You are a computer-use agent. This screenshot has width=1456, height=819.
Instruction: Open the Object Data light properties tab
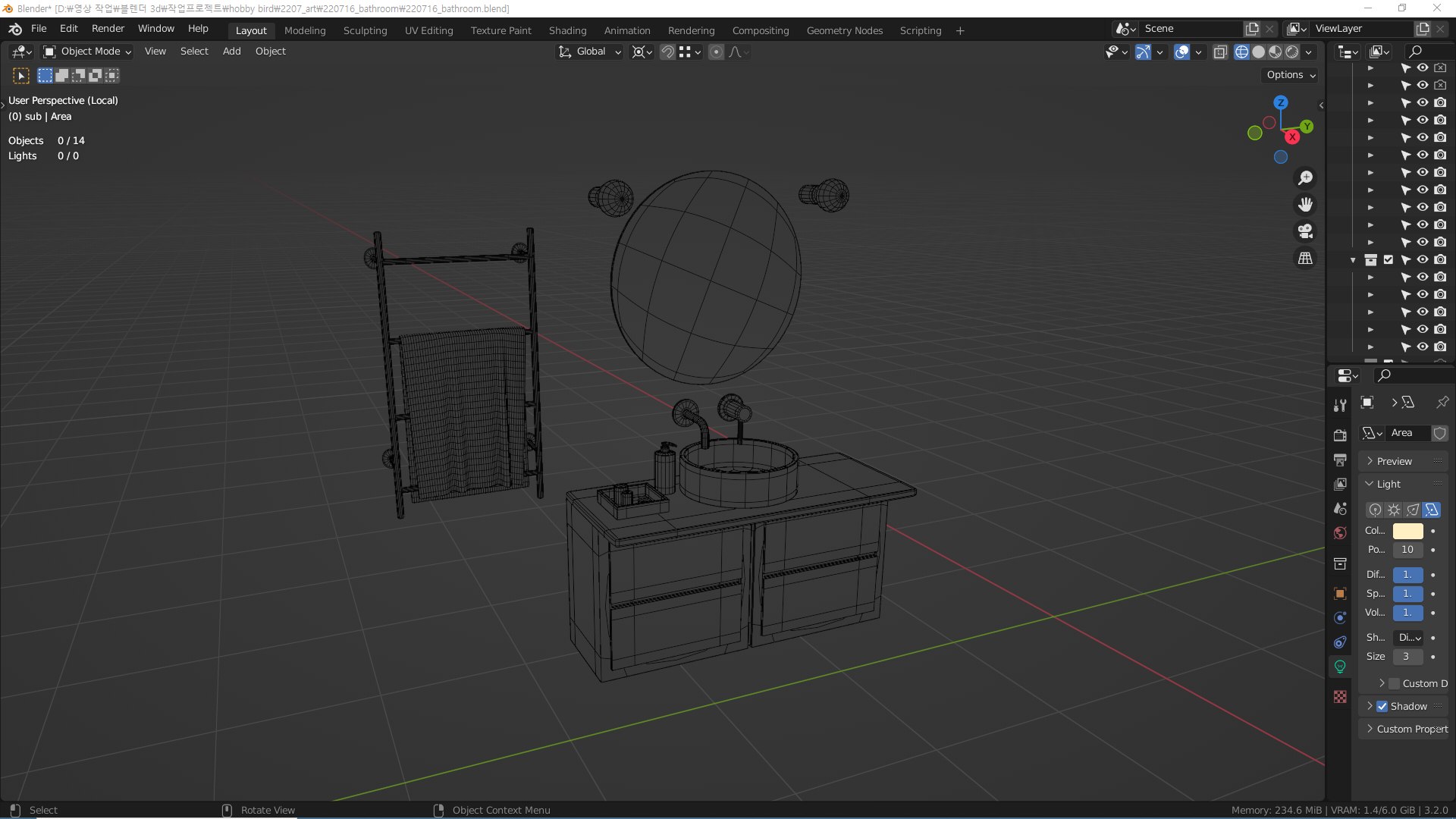tap(1340, 667)
